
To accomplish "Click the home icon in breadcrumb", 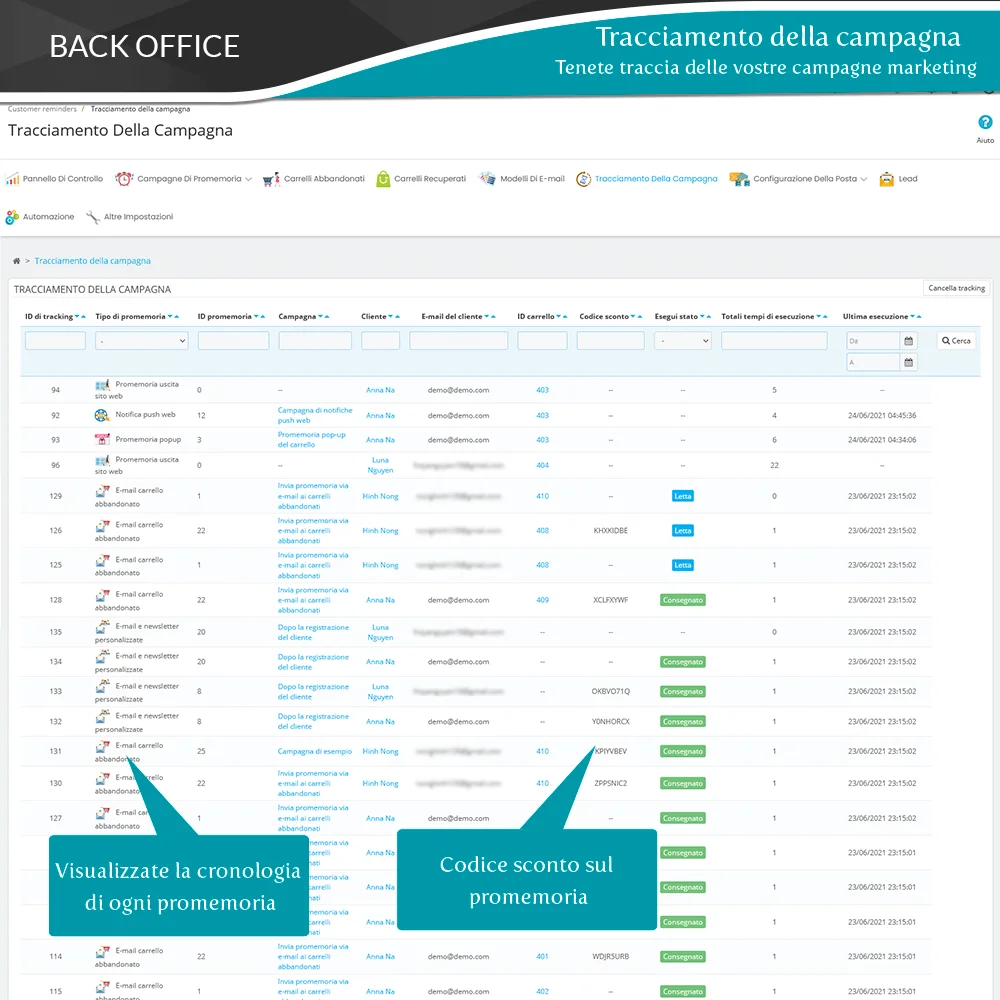I will (16, 261).
